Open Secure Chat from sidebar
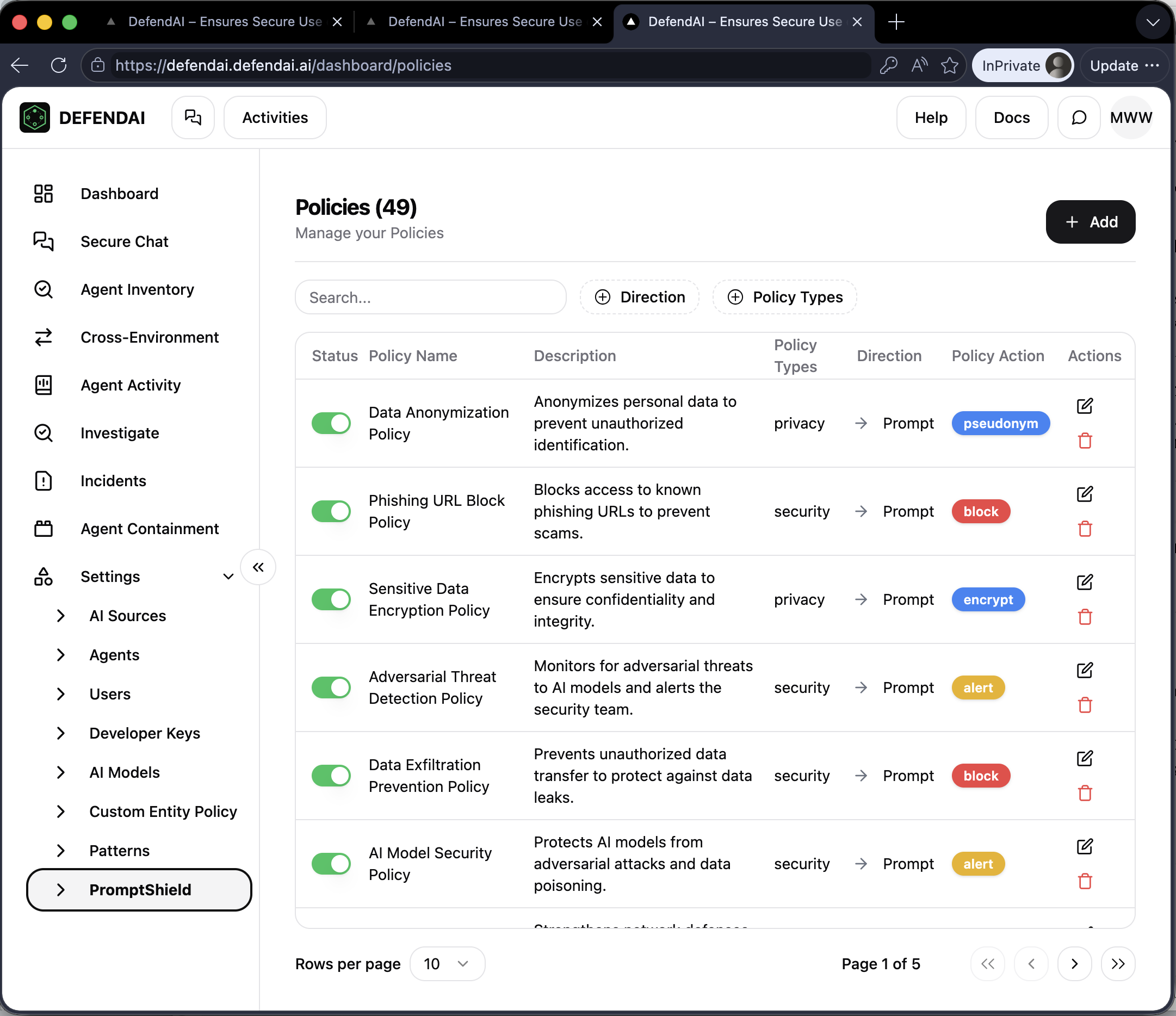Screen dimensions: 1176x1016 pos(125,242)
